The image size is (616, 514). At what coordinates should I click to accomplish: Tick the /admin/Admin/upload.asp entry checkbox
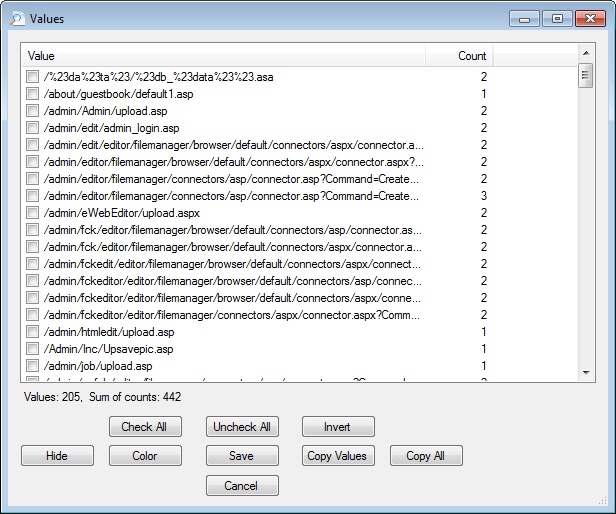coord(33,111)
